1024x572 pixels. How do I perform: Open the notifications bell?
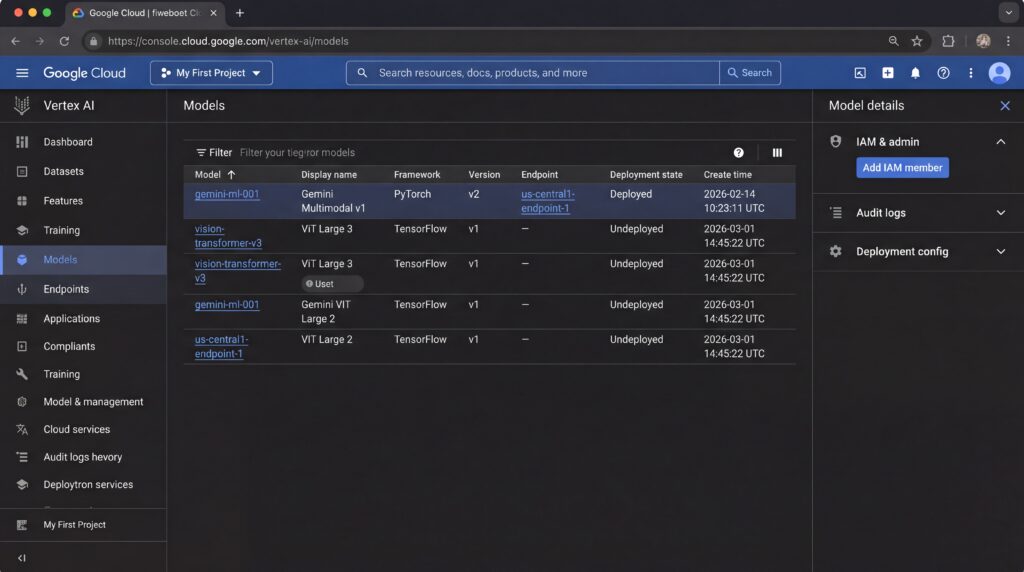click(915, 73)
